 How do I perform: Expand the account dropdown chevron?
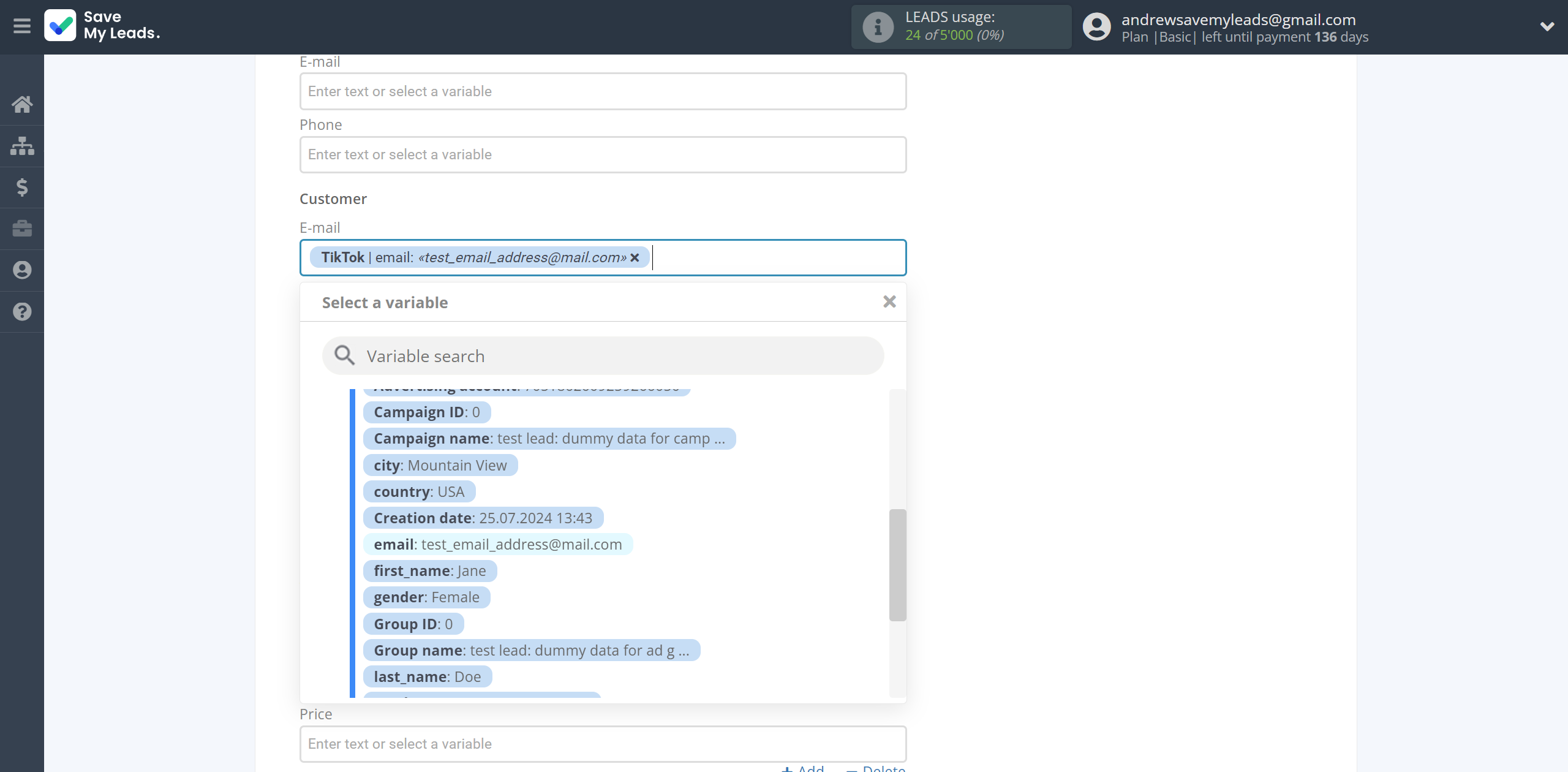tap(1547, 26)
